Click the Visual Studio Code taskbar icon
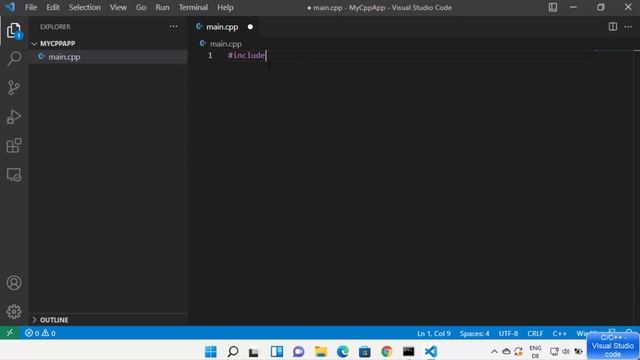Image resolution: width=640 pixels, height=360 pixels. point(431,351)
